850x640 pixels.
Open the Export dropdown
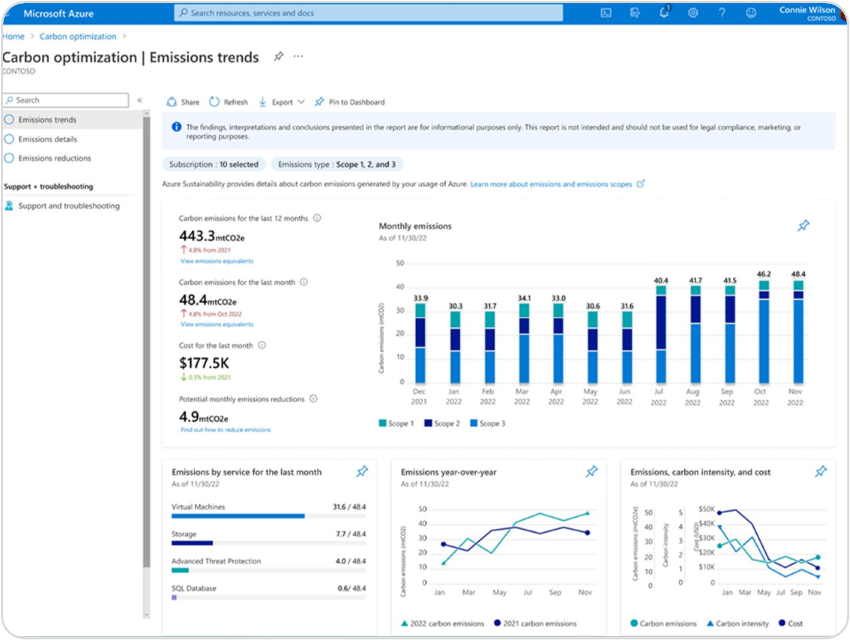pos(281,102)
